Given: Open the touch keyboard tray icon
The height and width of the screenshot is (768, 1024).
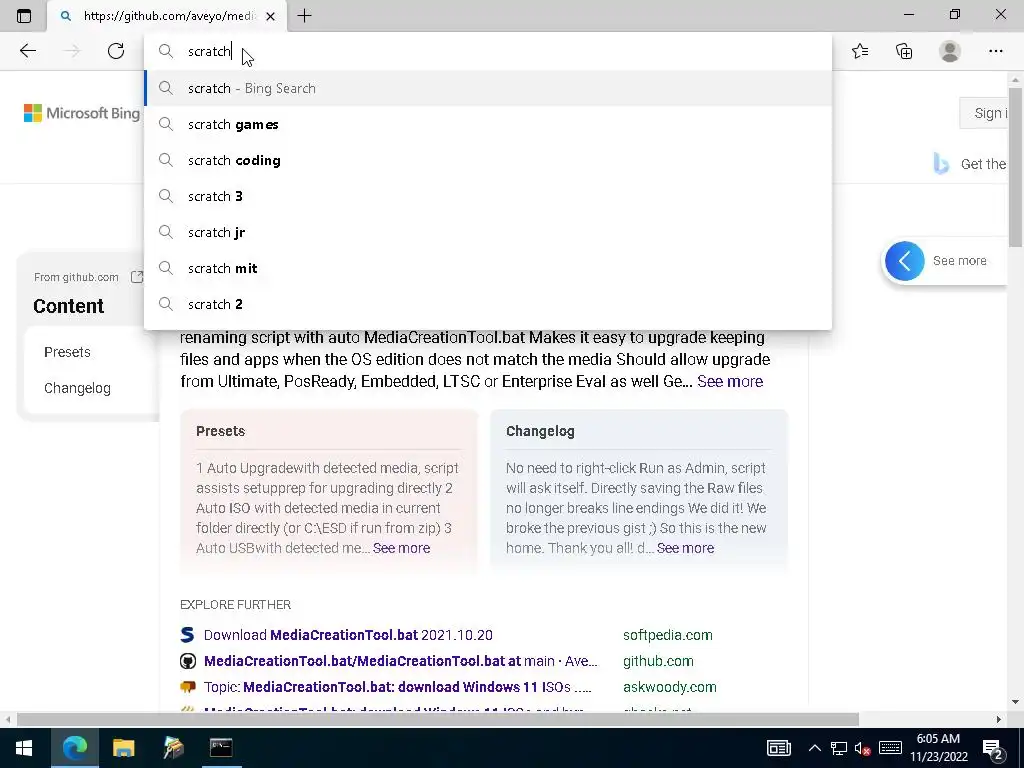Looking at the screenshot, I should click(x=890, y=748).
